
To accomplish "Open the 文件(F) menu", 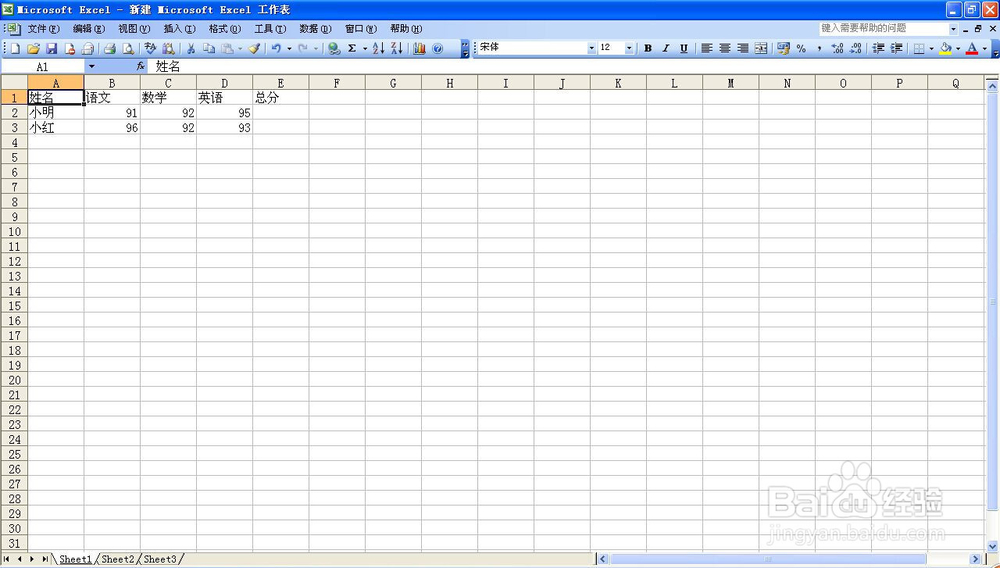I will pyautogui.click(x=43, y=29).
